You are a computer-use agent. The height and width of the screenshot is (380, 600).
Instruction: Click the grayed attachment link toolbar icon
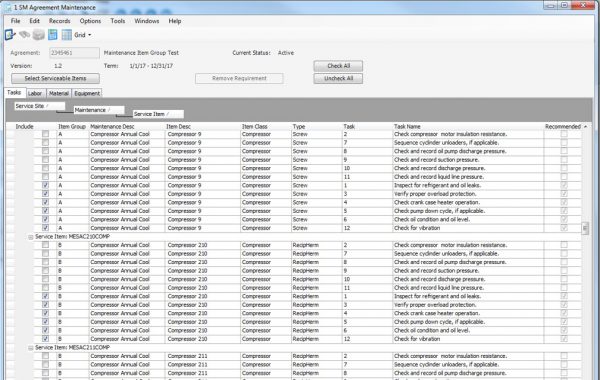pyautogui.click(x=24, y=35)
